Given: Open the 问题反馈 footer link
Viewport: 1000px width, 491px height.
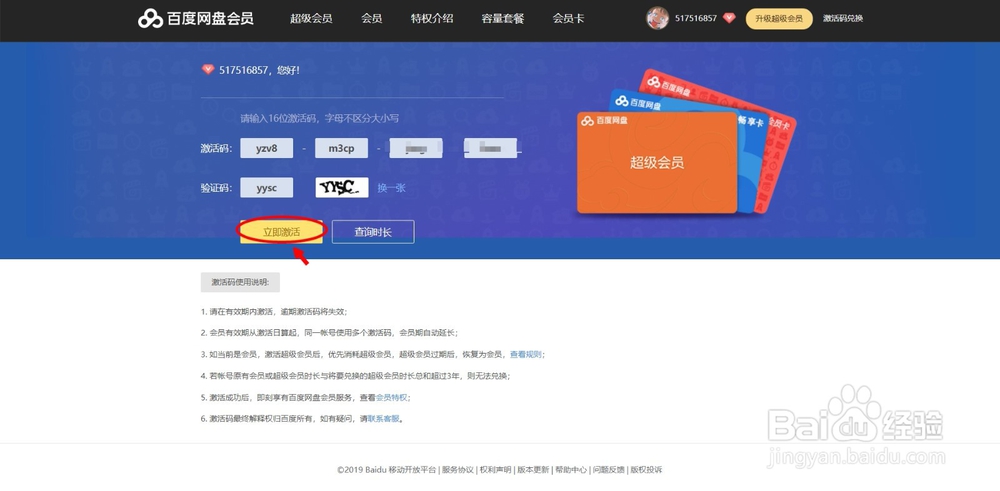Looking at the screenshot, I should [608, 470].
